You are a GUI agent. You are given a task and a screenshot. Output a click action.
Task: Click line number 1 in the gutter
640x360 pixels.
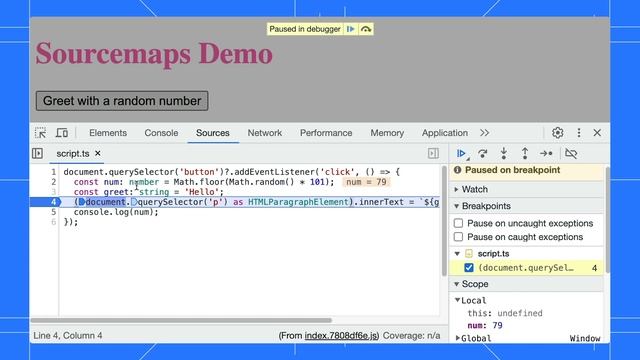tap(53, 172)
